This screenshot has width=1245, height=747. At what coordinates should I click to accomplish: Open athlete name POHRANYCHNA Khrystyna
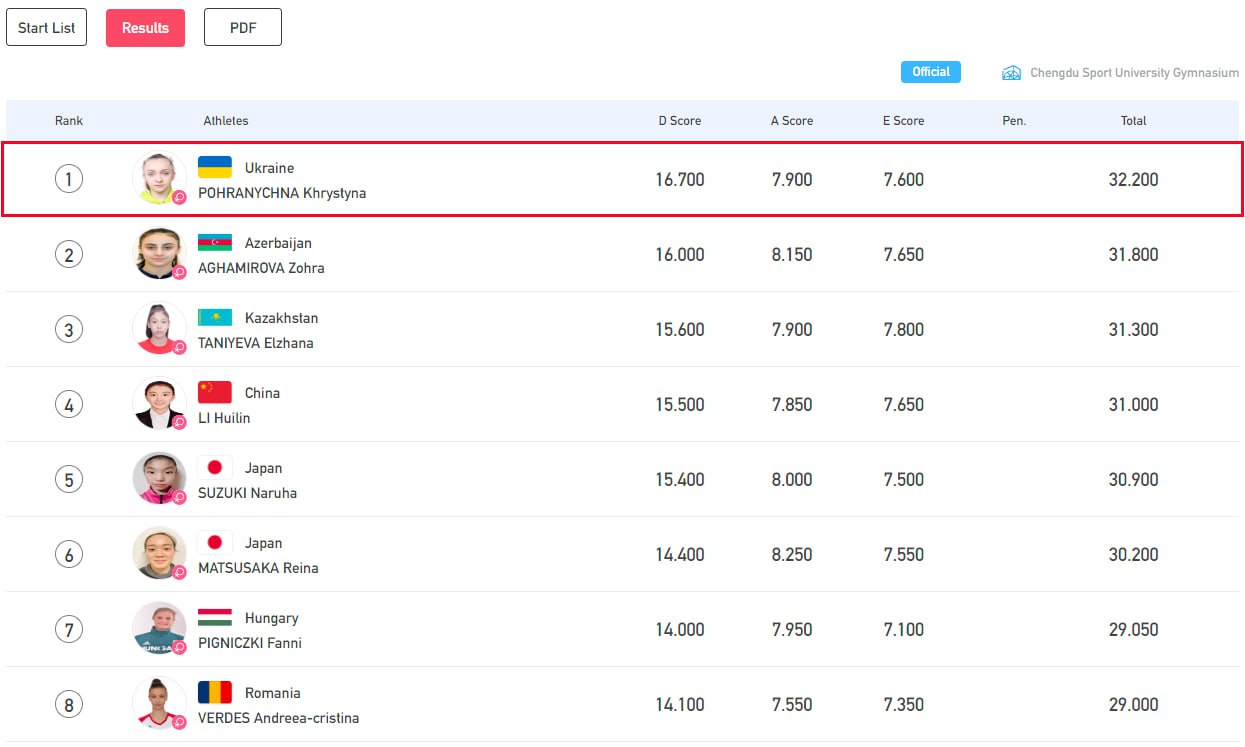282,193
